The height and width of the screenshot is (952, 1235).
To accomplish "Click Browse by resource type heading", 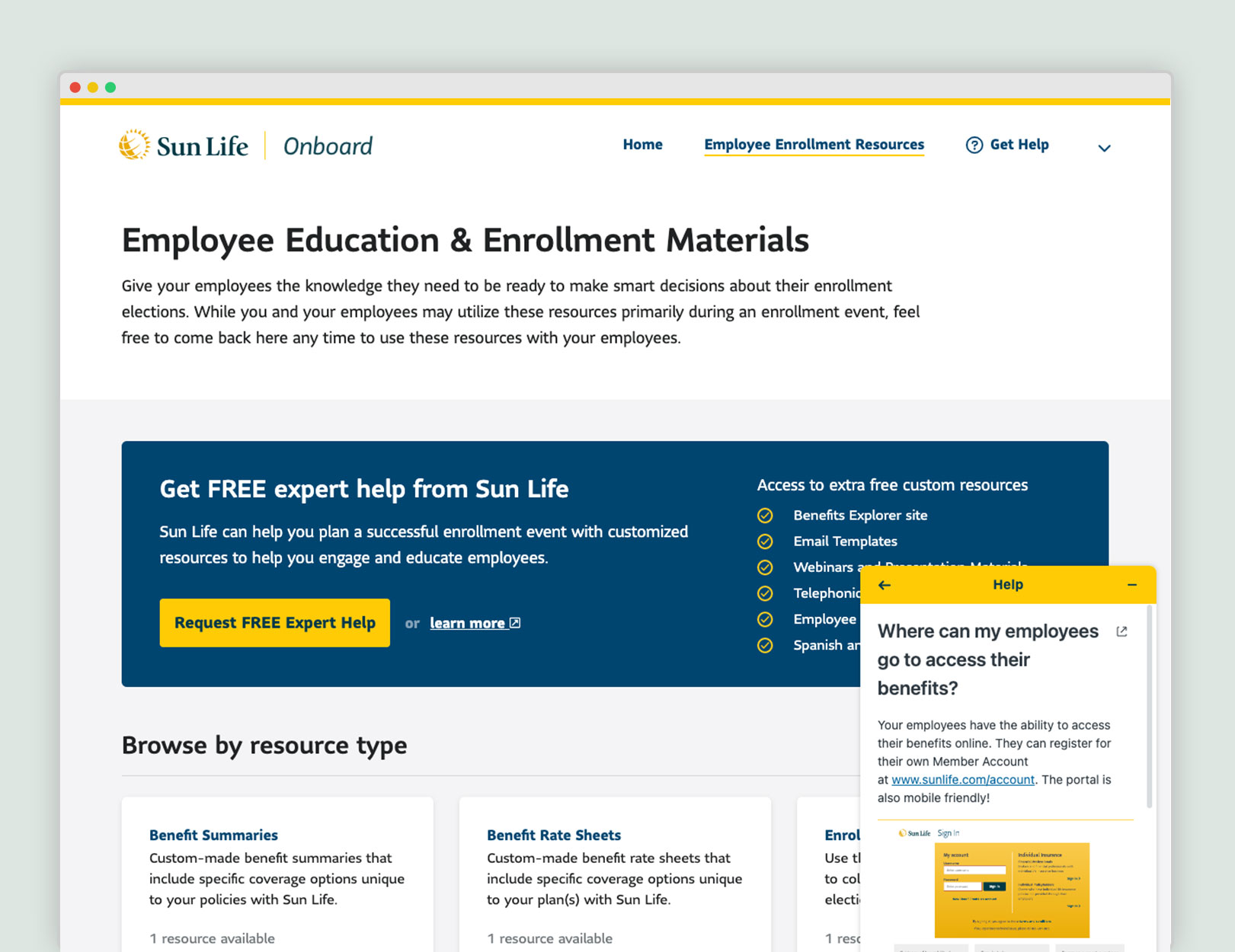I will (264, 746).
